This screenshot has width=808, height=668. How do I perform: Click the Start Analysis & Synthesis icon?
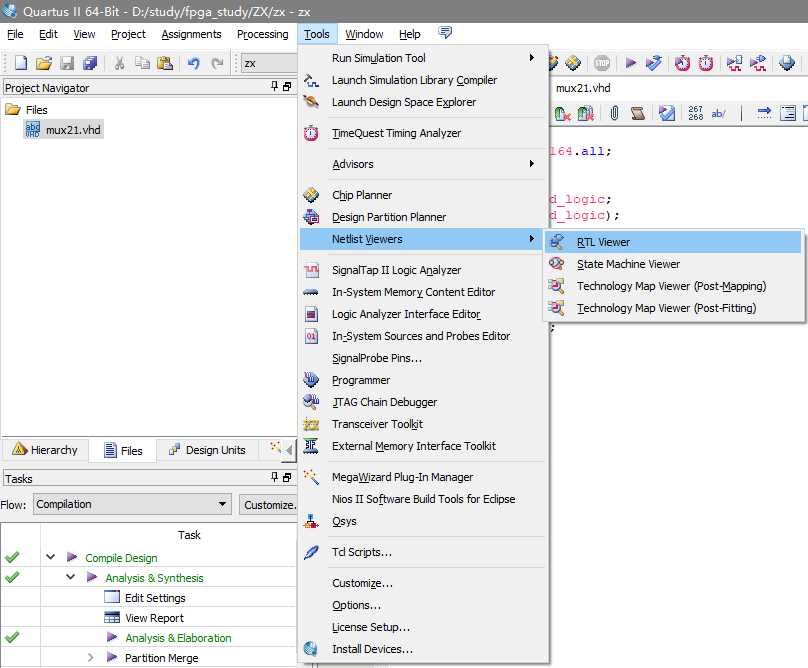pos(653,63)
